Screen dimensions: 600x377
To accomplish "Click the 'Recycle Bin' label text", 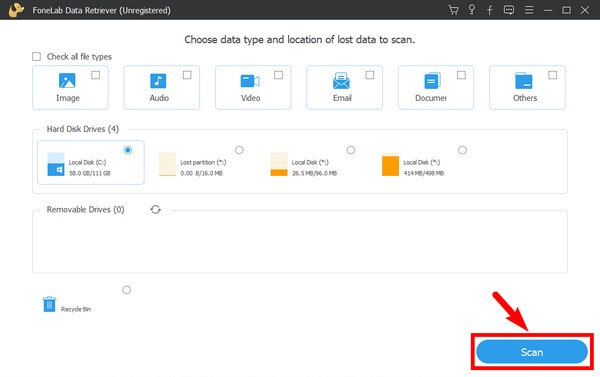I will (x=76, y=309).
